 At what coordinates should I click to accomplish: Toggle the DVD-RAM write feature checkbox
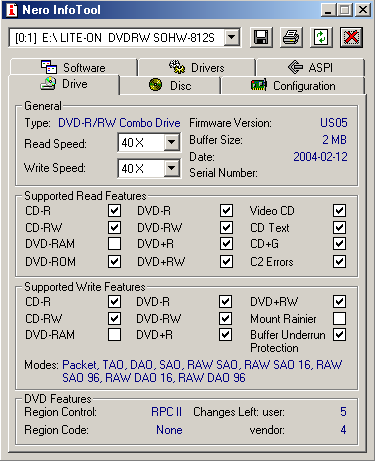click(x=114, y=335)
